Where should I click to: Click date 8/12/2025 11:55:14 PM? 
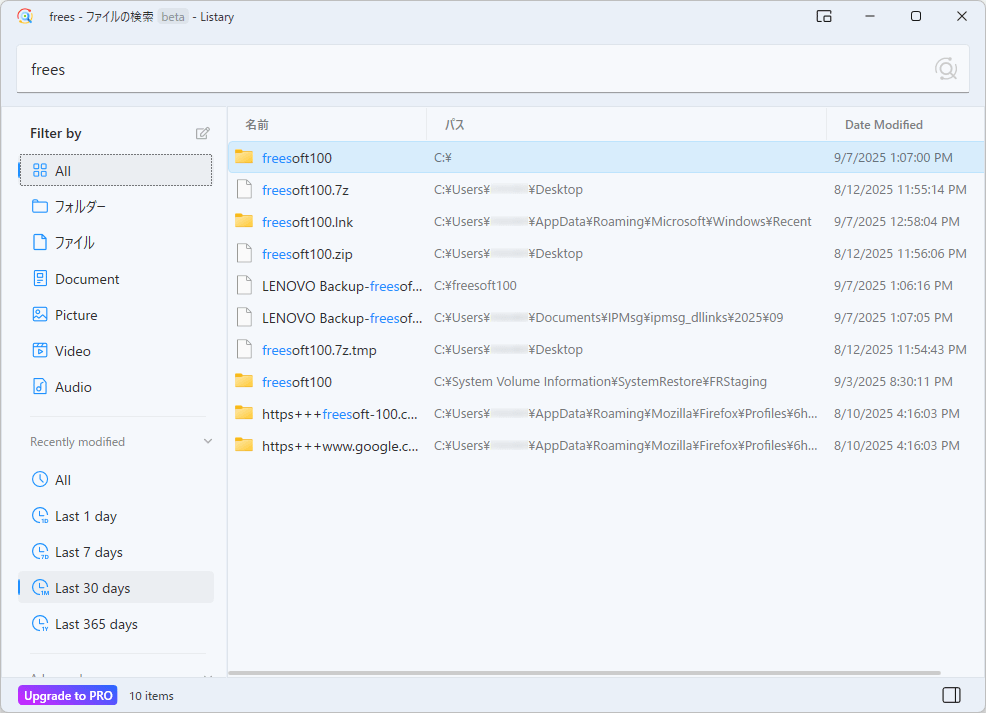pyautogui.click(x=900, y=189)
